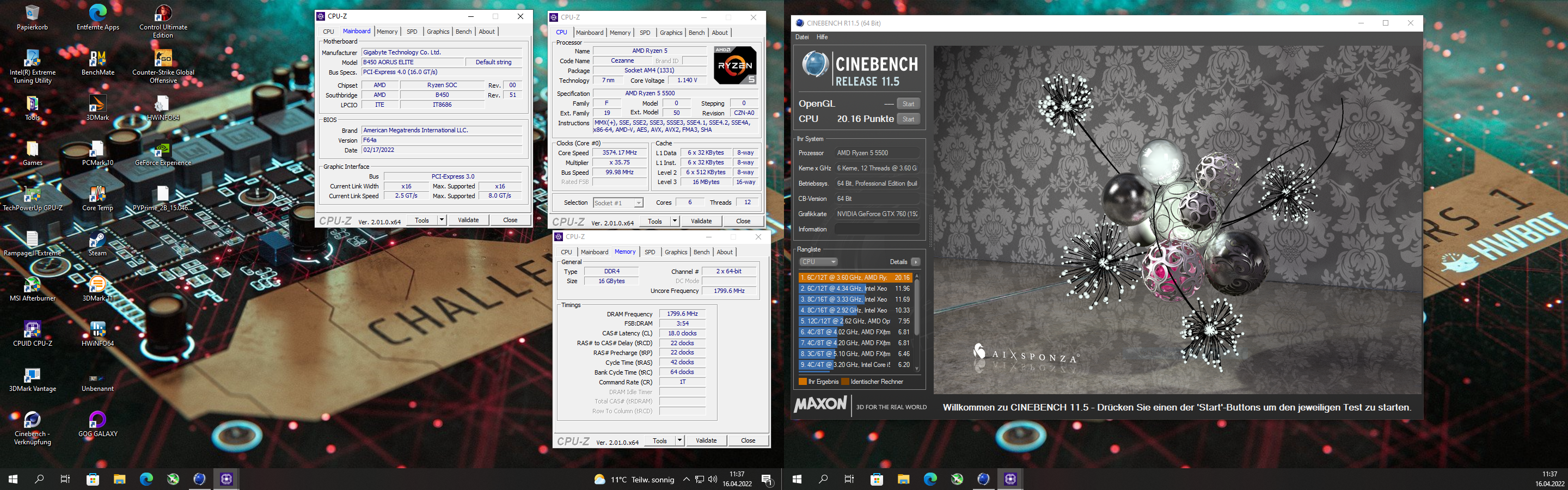Click DRAM Frequency value 1799.6 MHz
The image size is (1568, 490).
tap(682, 314)
